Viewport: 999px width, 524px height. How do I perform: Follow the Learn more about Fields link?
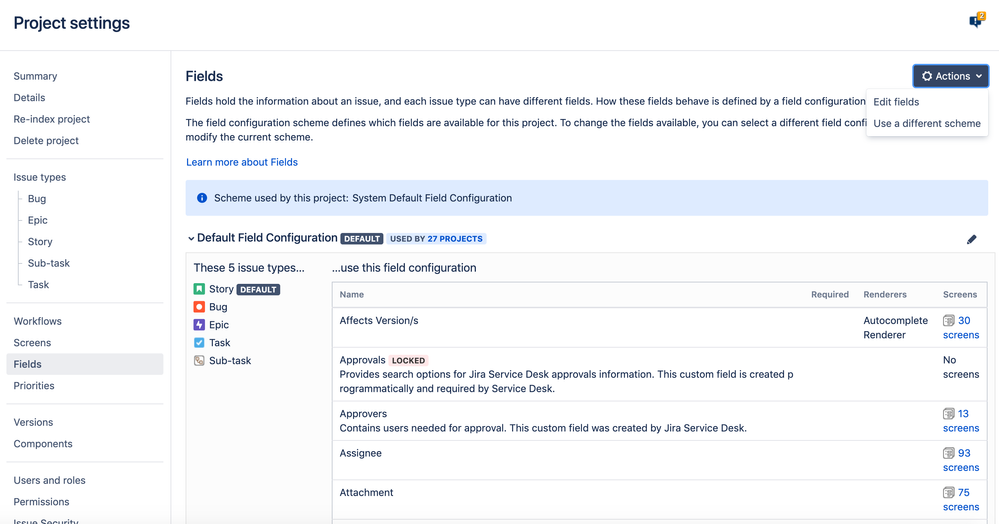(242, 162)
